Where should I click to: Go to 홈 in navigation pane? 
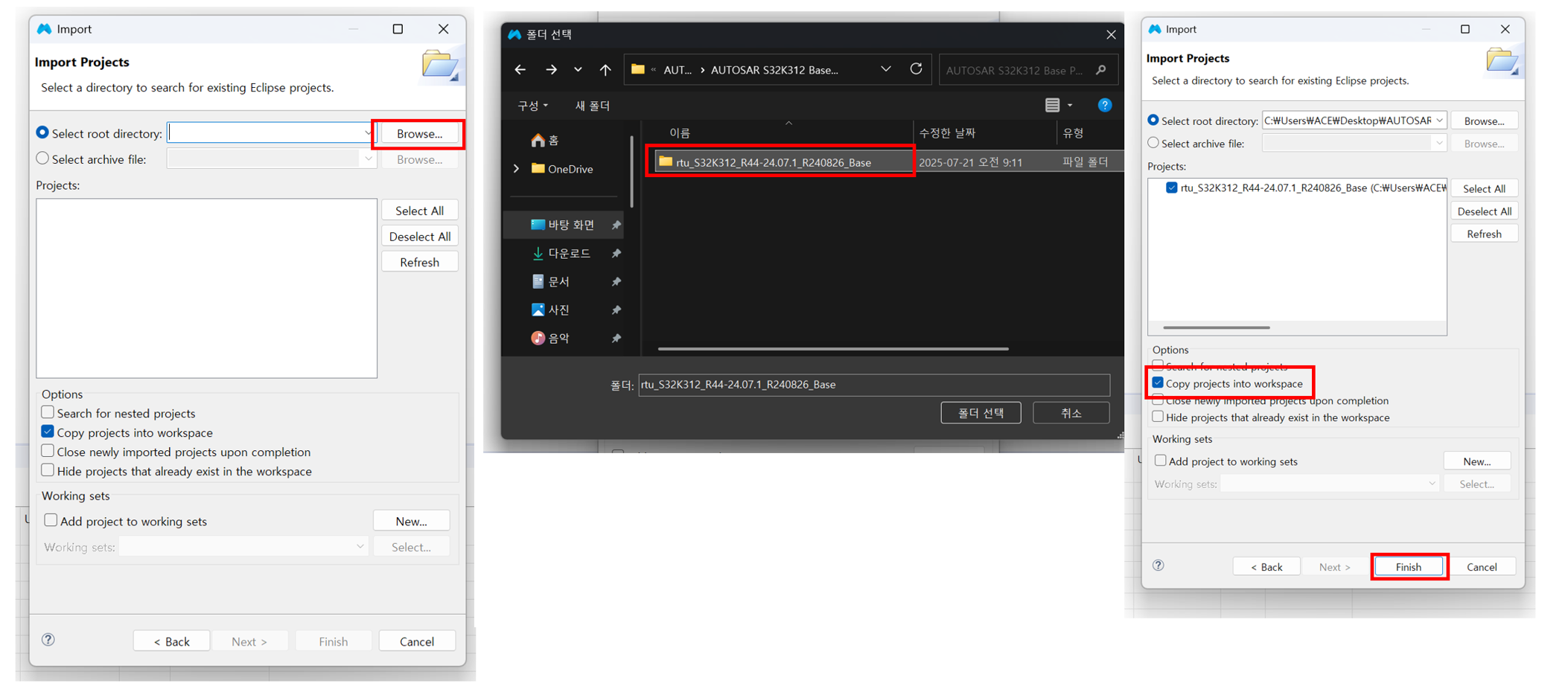click(x=552, y=141)
